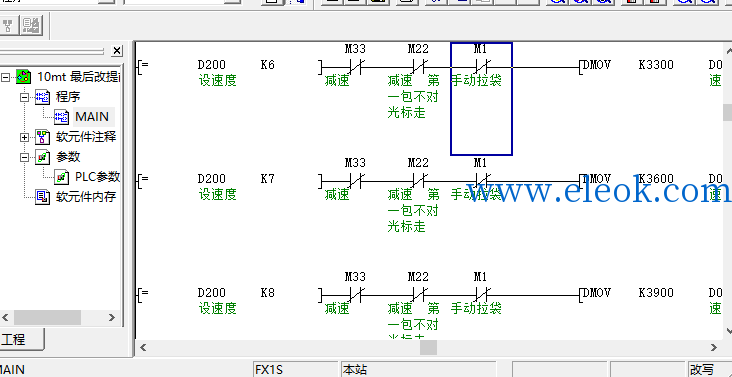Click D200 in the K7 rung
The image size is (732, 377).
tap(211, 179)
